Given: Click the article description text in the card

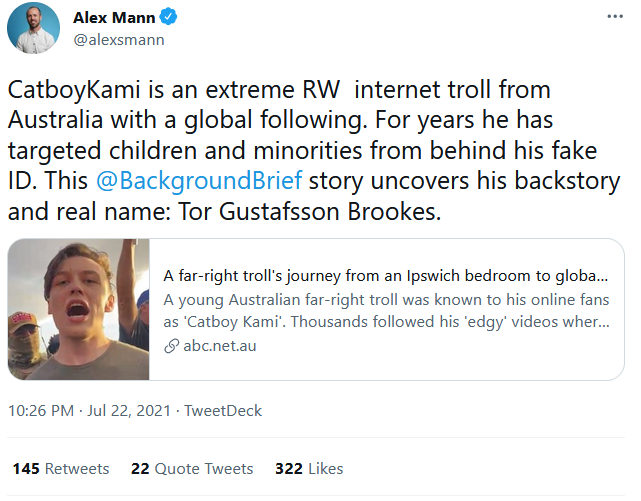Looking at the screenshot, I should (386, 310).
